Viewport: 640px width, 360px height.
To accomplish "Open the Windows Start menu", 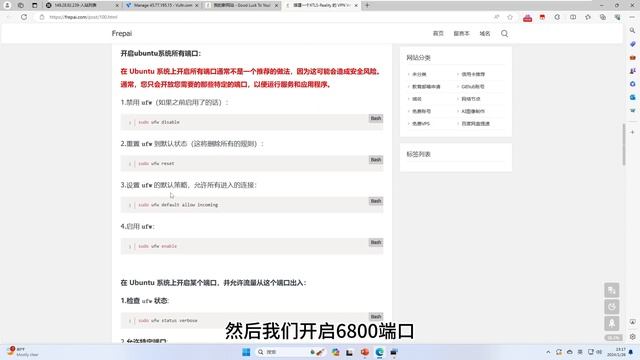I will [x=246, y=352].
